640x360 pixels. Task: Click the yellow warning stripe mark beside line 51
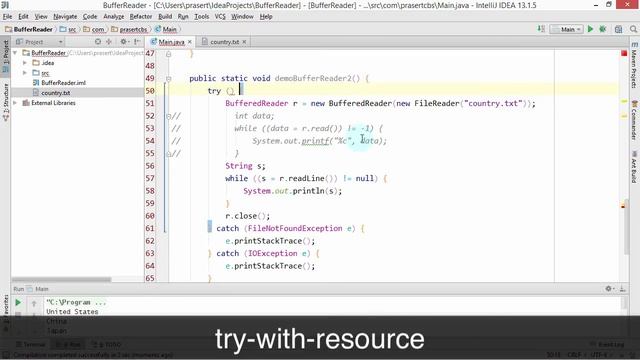[x=624, y=101]
